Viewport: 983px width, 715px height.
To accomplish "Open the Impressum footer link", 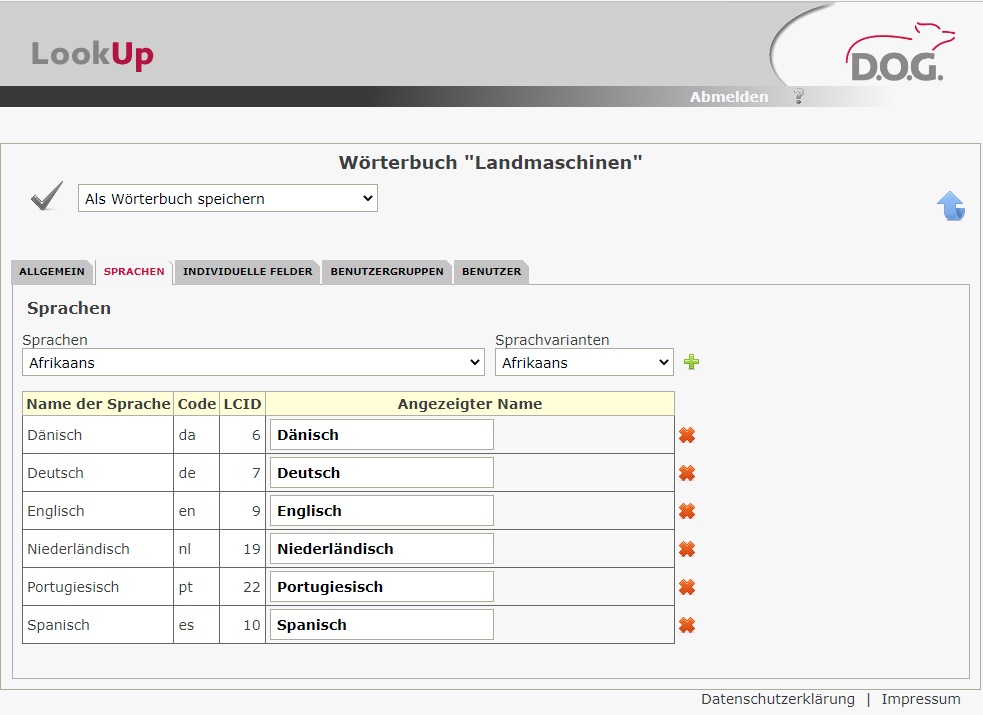I will pyautogui.click(x=920, y=699).
